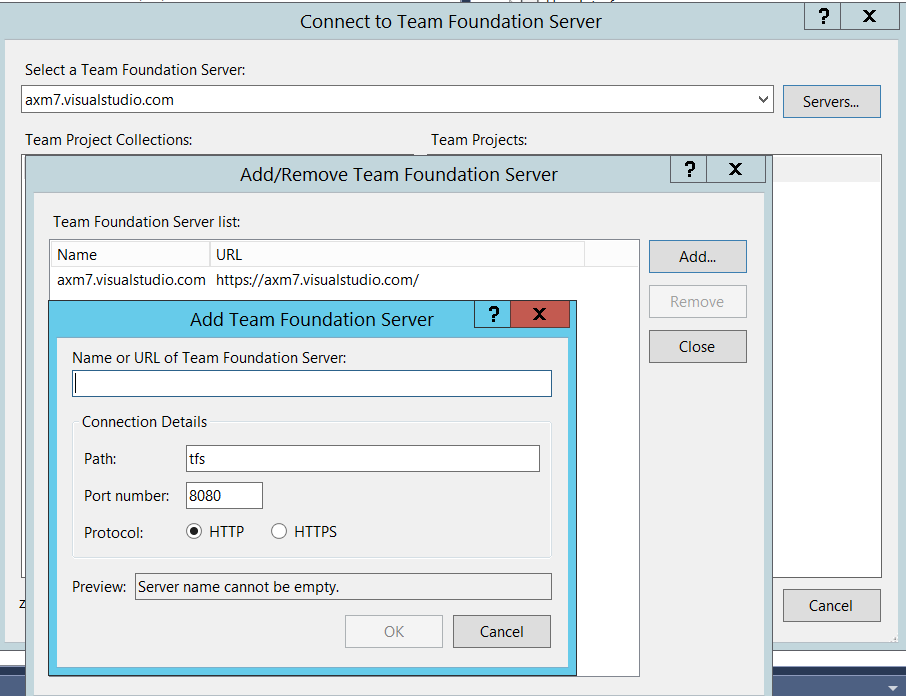
Task: Click the Name column header
Action: 131,255
